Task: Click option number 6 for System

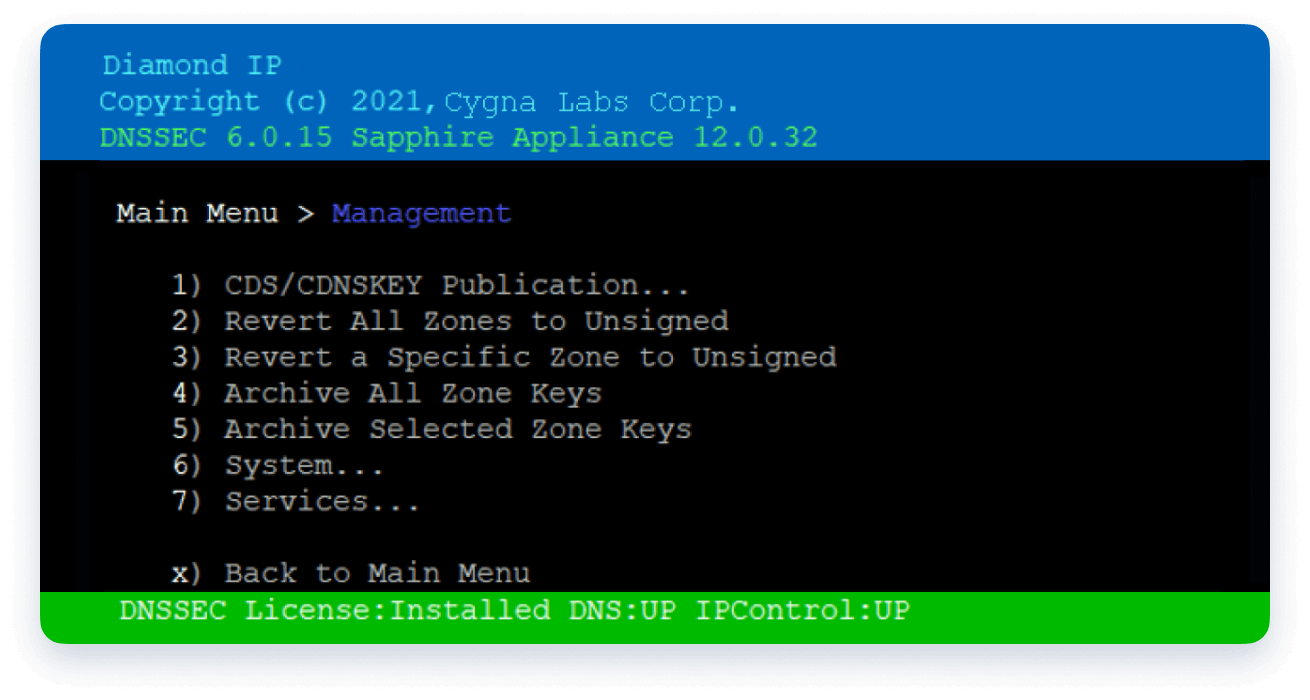Action: pyautogui.click(x=184, y=465)
